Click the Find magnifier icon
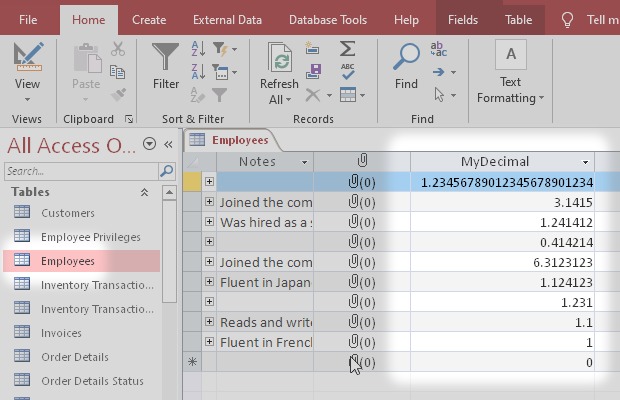Screen dimensions: 620x400 [x=406, y=60]
